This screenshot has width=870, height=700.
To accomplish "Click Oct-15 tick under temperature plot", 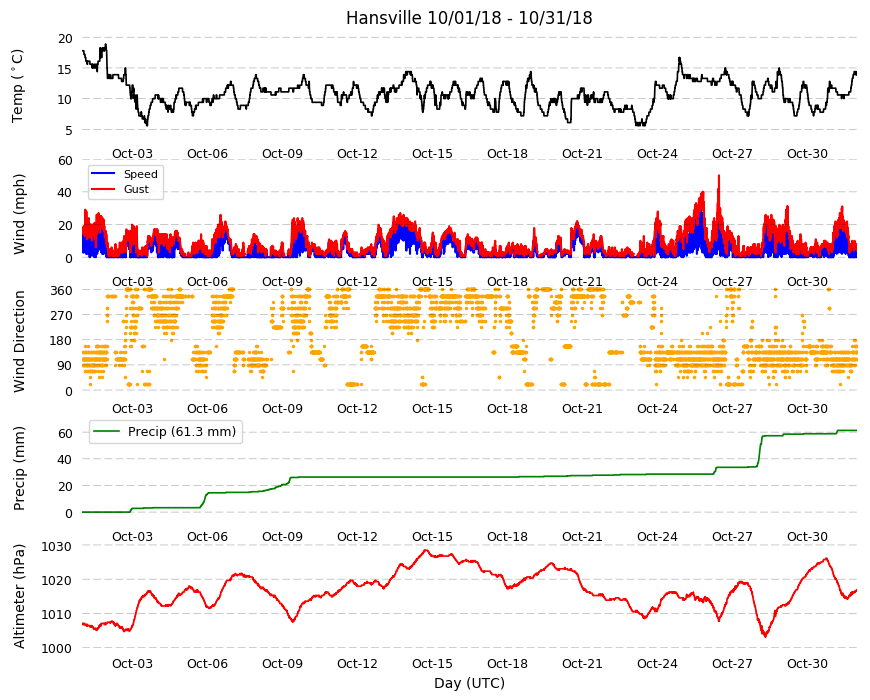I will 432,154.
